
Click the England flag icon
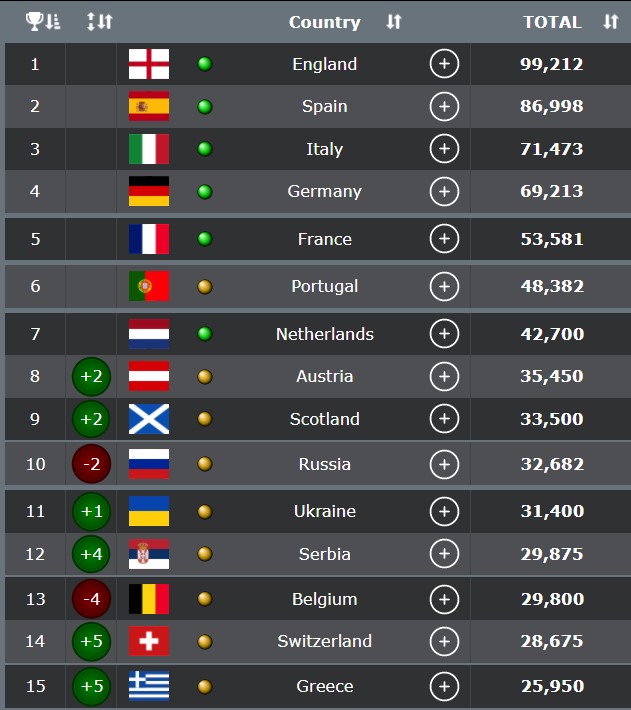(149, 64)
